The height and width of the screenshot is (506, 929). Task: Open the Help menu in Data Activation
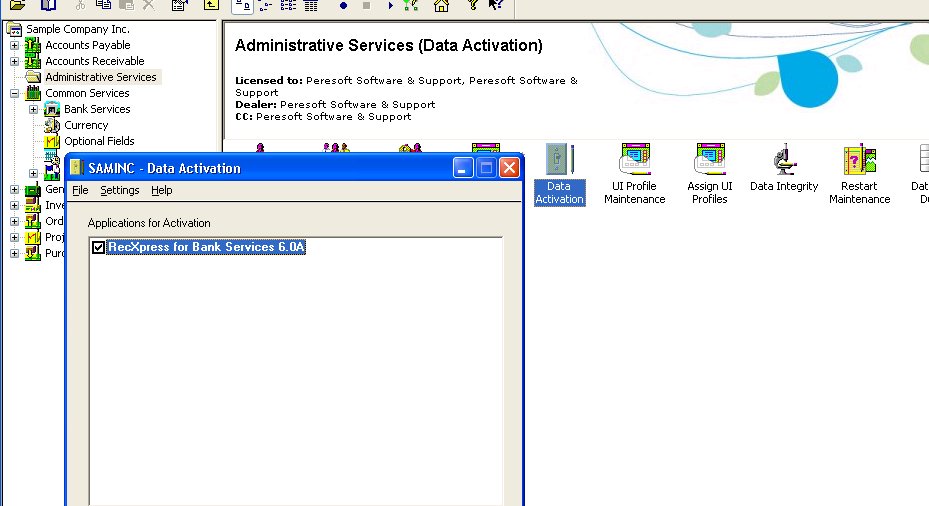point(162,190)
